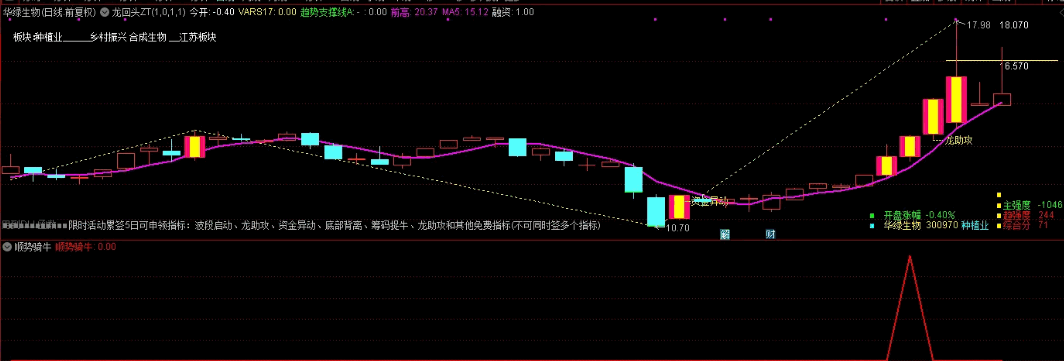Click the 综合分 71 legend value
This screenshot has width=1064, height=361.
[x=1026, y=225]
